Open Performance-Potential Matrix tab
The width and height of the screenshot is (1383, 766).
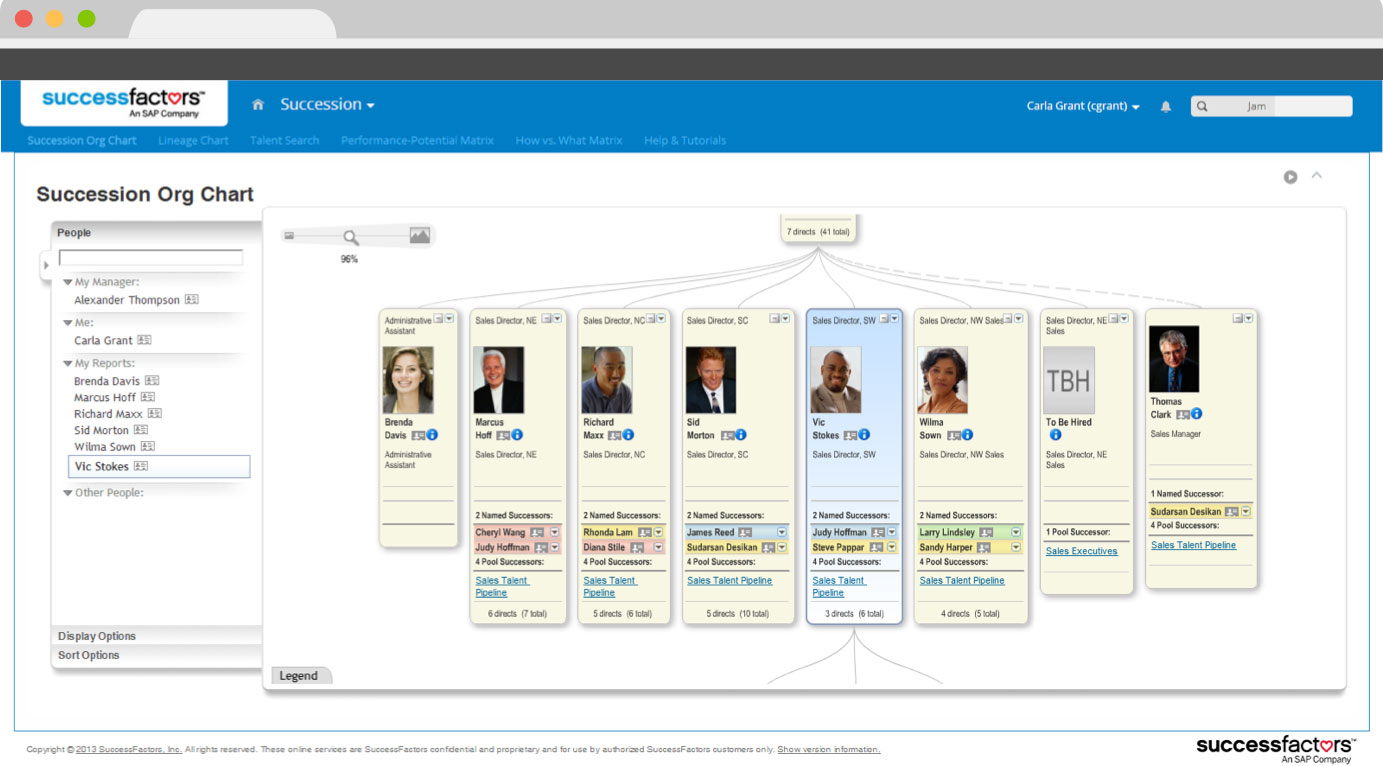pyautogui.click(x=417, y=141)
